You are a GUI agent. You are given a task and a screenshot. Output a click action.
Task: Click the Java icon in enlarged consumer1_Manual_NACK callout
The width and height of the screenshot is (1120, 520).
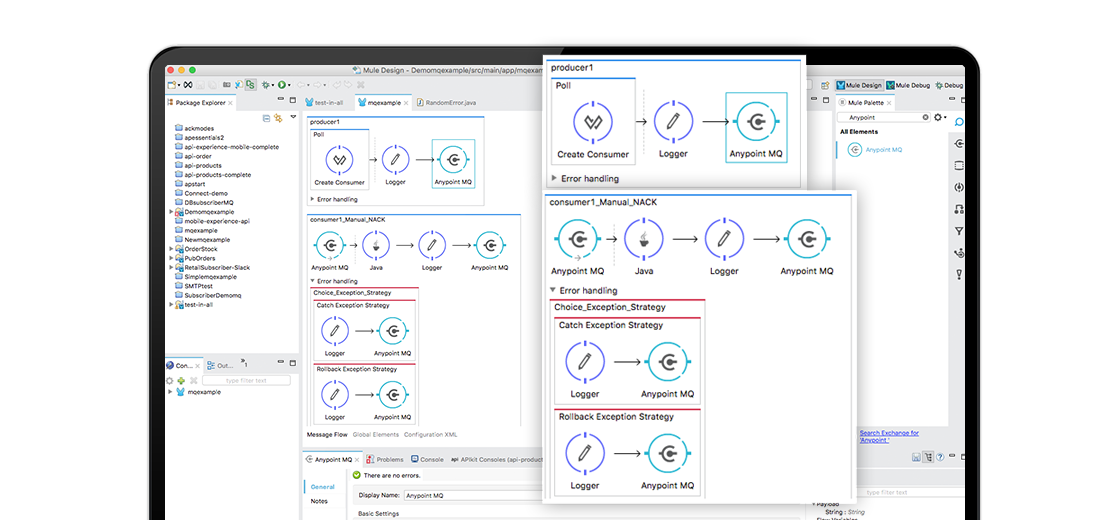point(644,240)
